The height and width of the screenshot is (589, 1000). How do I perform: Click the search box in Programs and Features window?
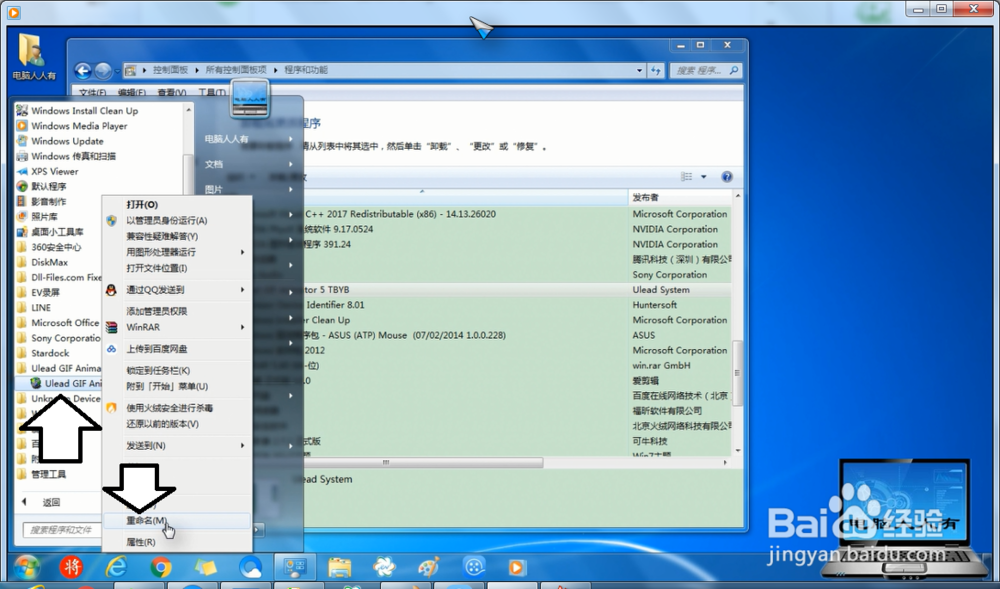tap(707, 70)
